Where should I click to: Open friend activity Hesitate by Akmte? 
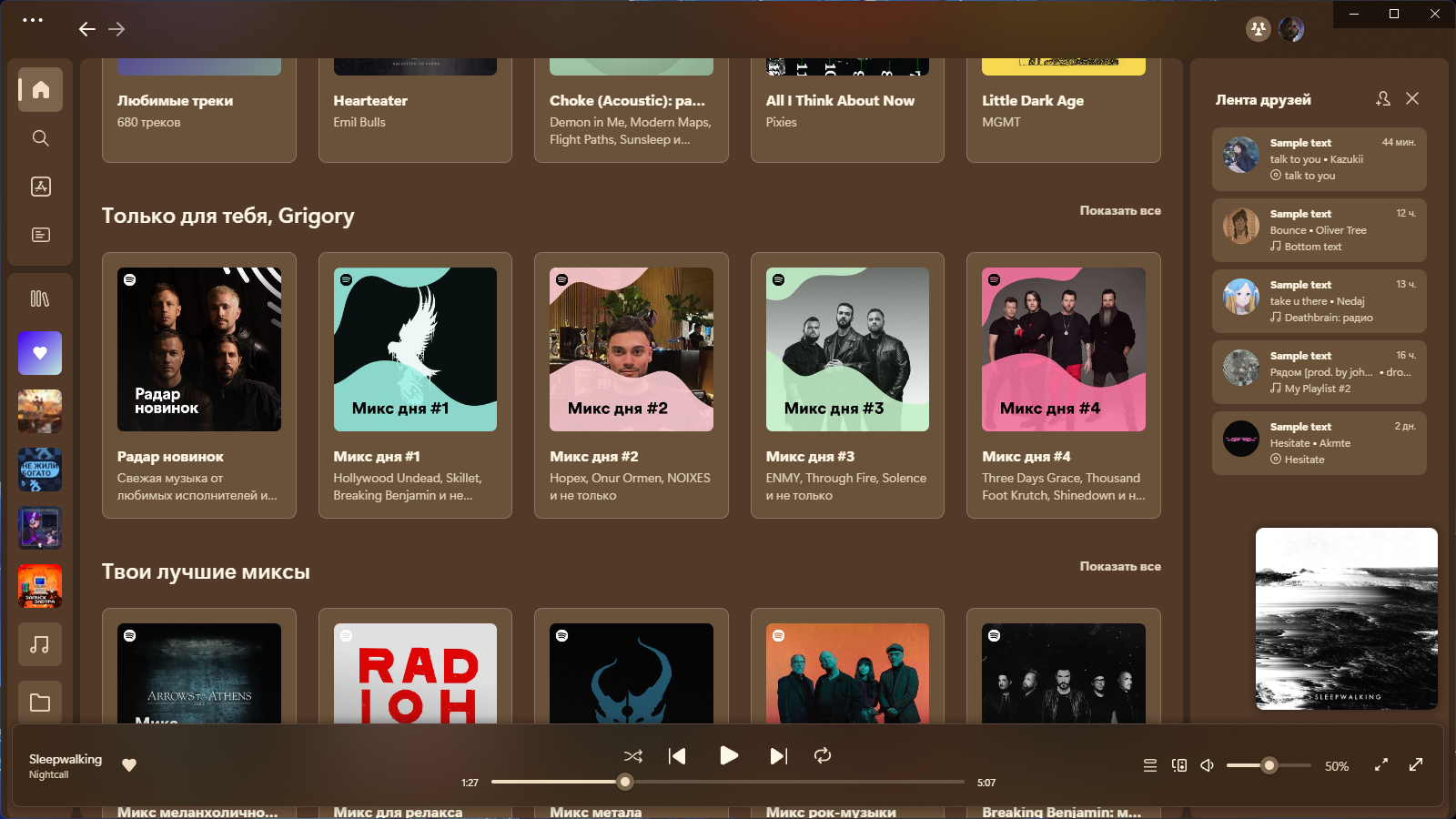(1319, 443)
